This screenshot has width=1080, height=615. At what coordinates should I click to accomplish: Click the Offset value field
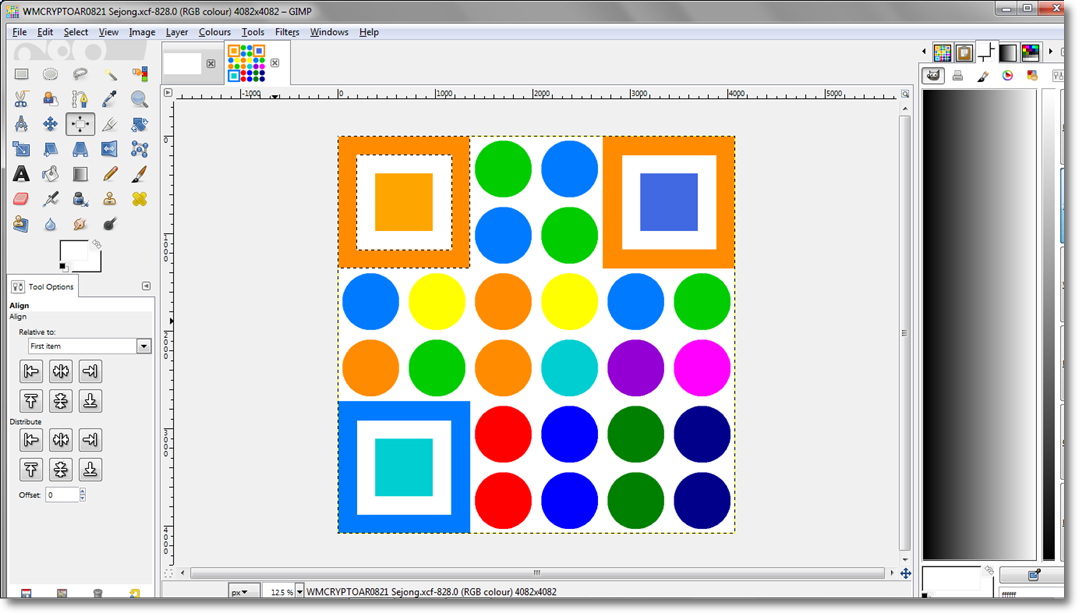pyautogui.click(x=61, y=495)
